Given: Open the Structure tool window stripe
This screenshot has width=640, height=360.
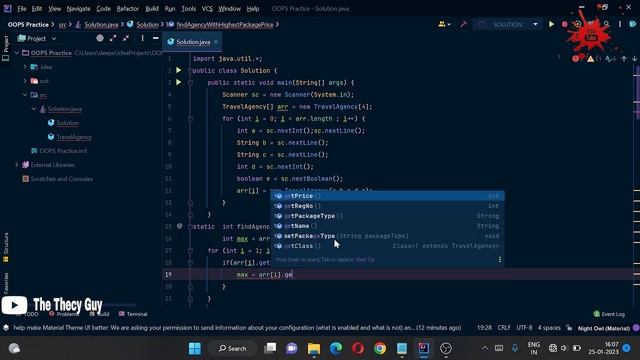Looking at the screenshot, I should click(x=6, y=247).
